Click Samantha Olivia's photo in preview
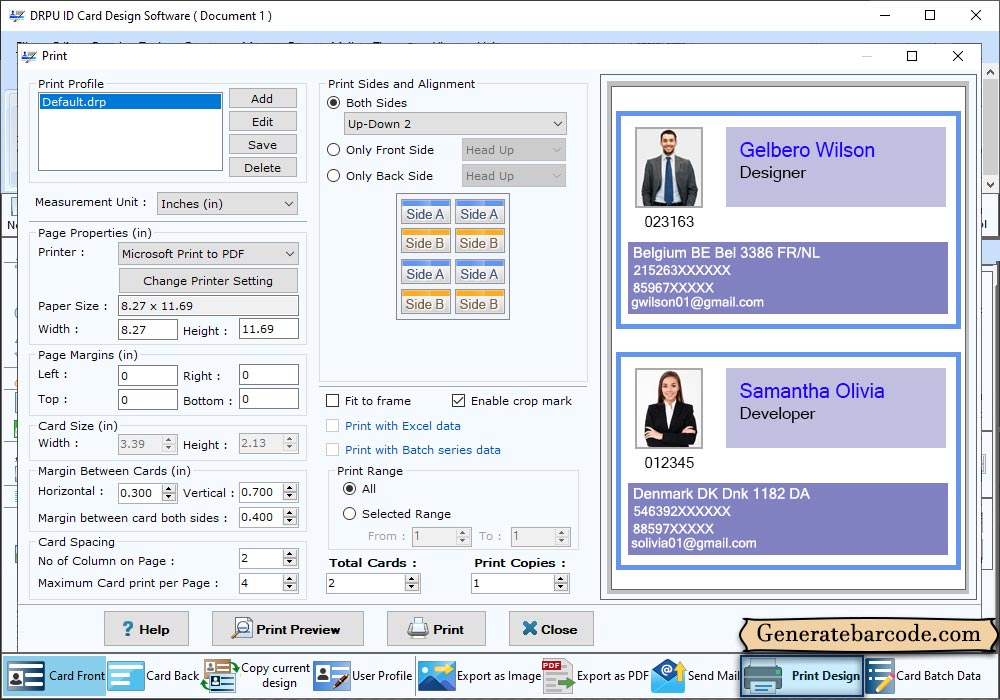1000x700 pixels. (x=668, y=408)
